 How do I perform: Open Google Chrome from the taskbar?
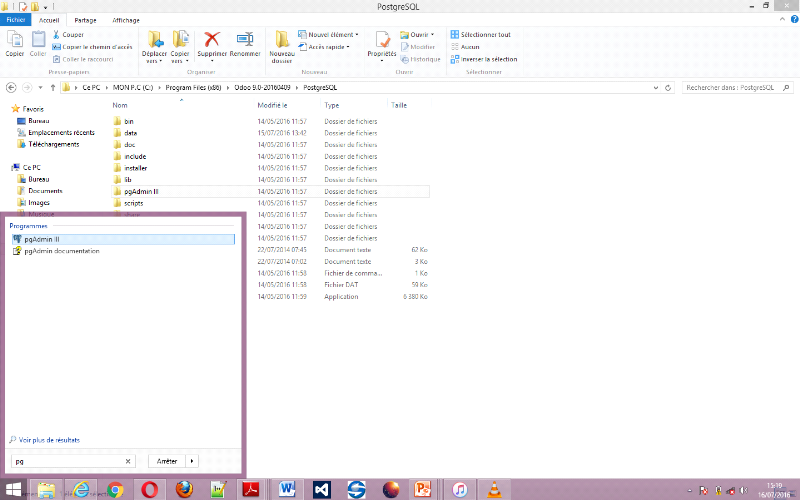pyautogui.click(x=115, y=490)
